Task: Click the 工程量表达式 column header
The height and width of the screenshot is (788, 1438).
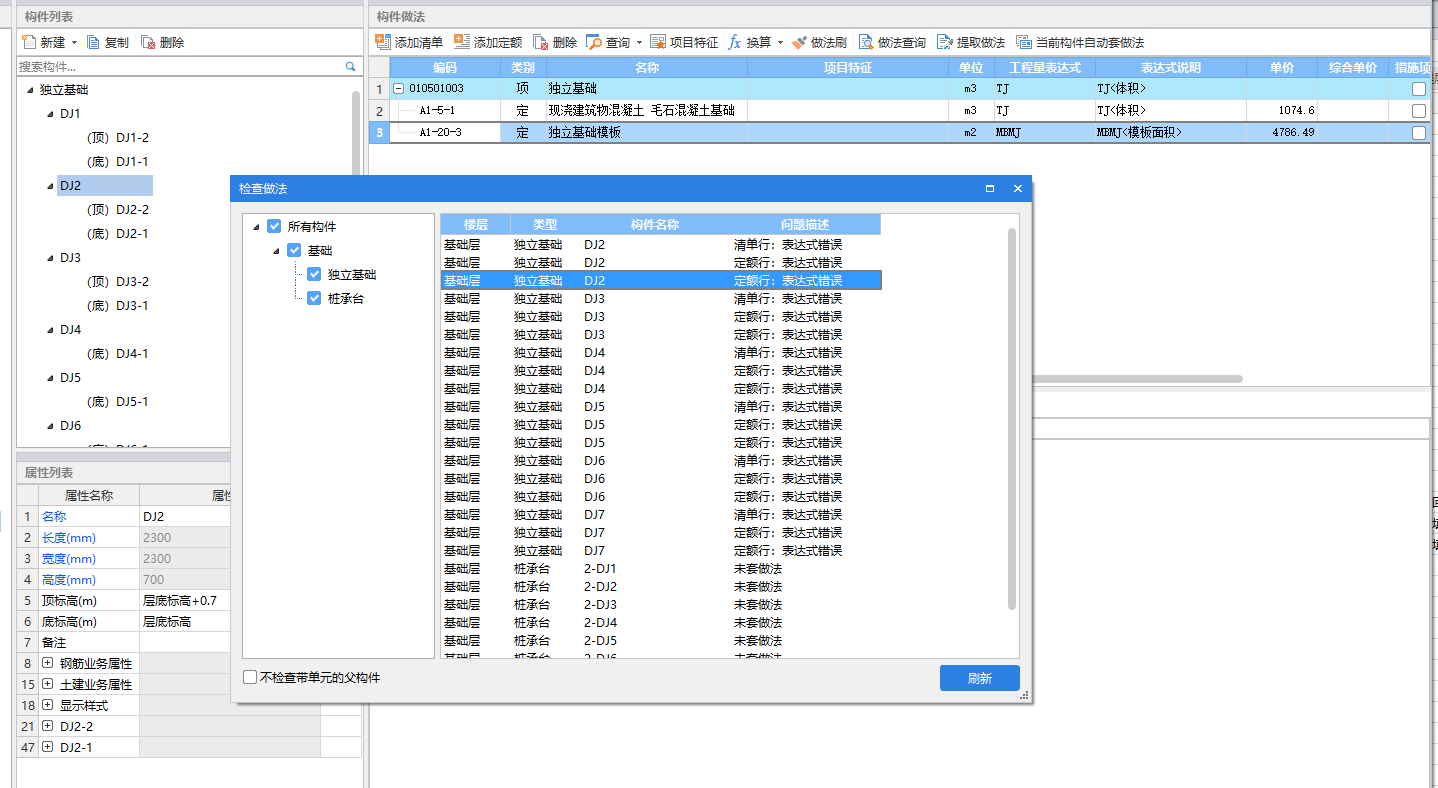Action: click(1044, 68)
